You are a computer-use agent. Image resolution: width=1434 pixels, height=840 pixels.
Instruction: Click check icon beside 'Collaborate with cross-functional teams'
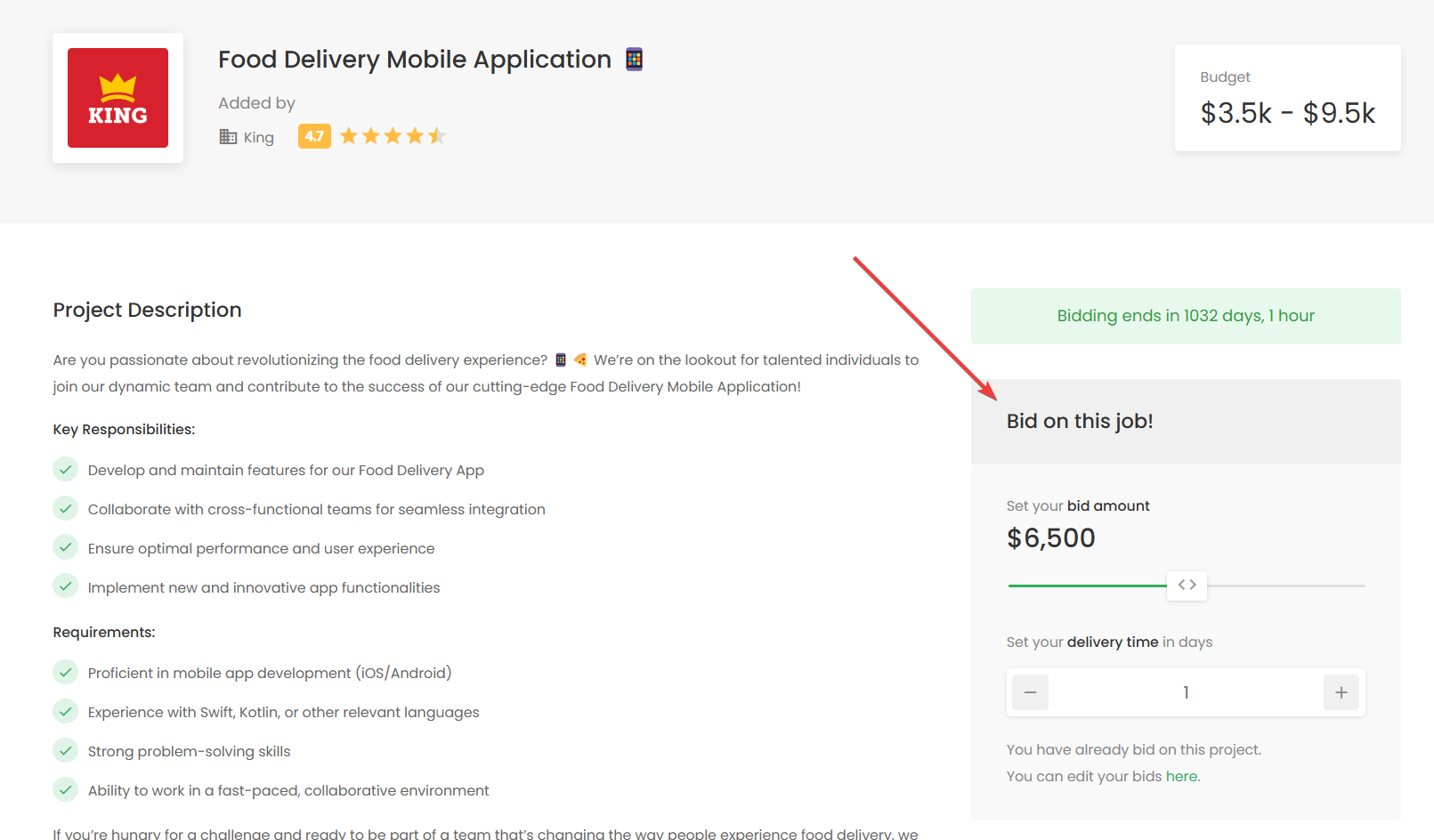coord(65,509)
